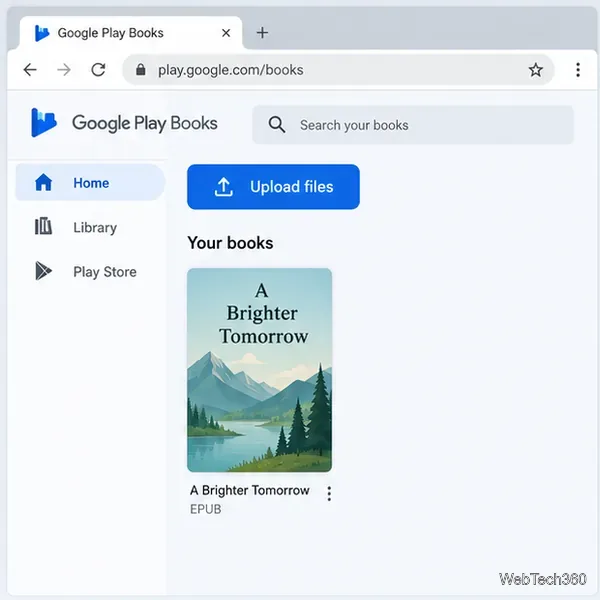Click the Your books heading
The width and height of the screenshot is (600, 600).
(230, 243)
